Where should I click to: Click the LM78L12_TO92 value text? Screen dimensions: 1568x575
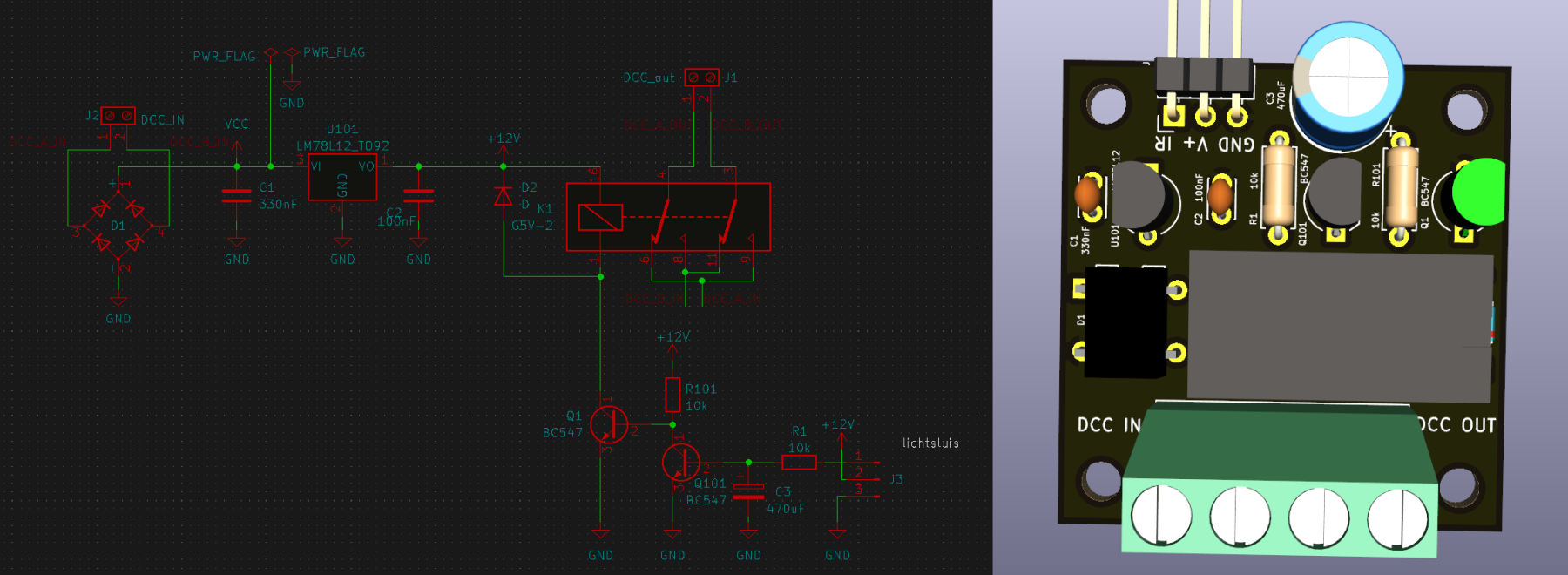point(342,145)
